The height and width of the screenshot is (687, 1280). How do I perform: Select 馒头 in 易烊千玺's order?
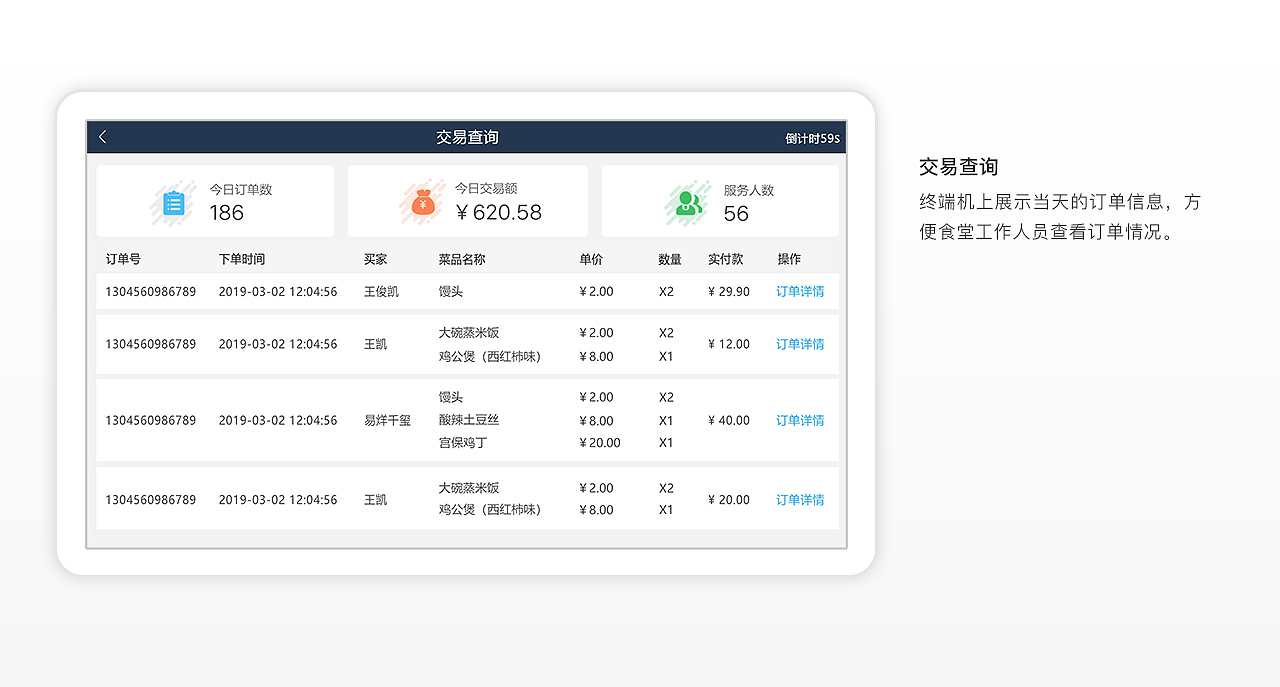coord(451,397)
